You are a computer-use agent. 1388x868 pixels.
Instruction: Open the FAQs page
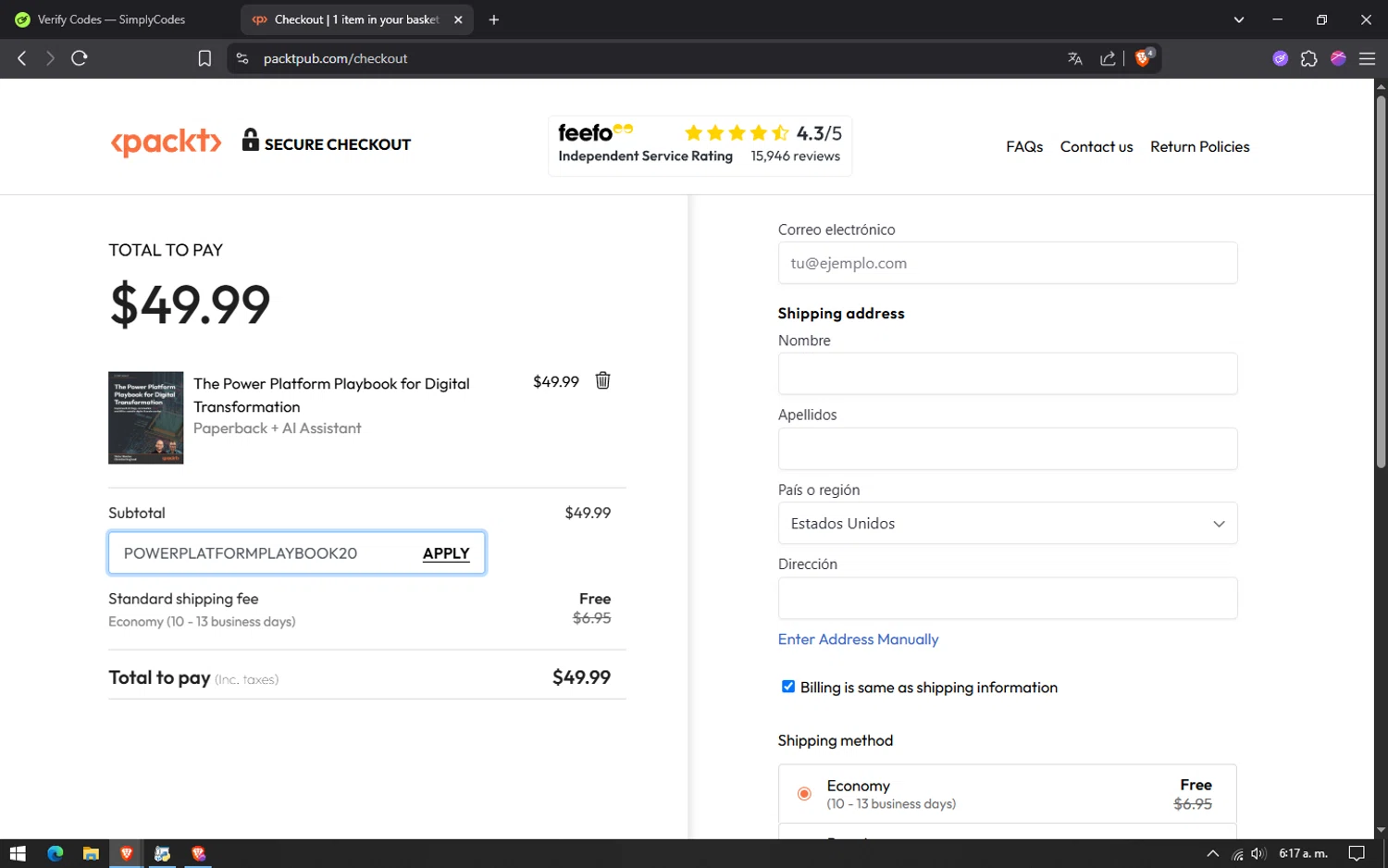click(x=1024, y=147)
